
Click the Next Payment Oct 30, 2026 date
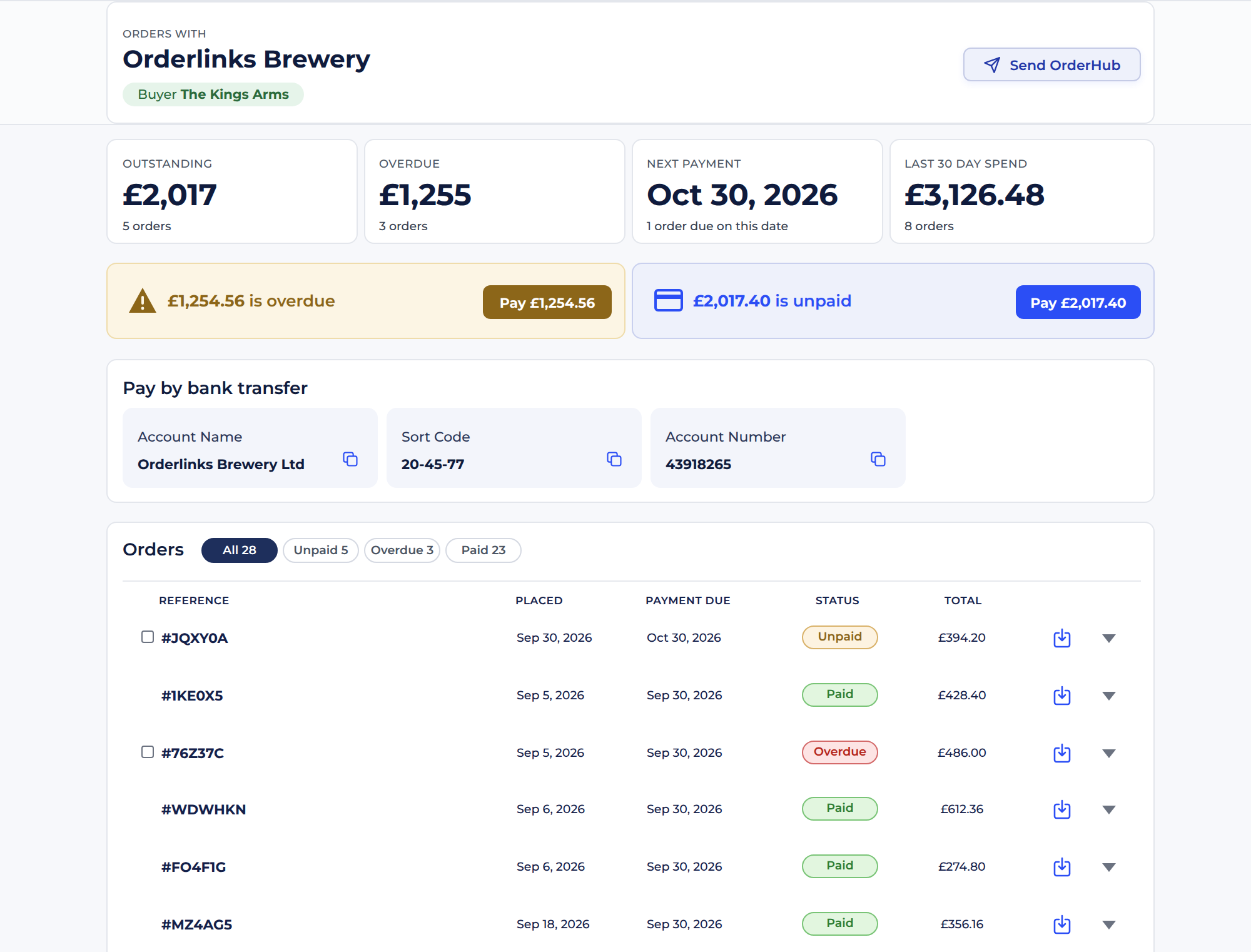tap(742, 195)
